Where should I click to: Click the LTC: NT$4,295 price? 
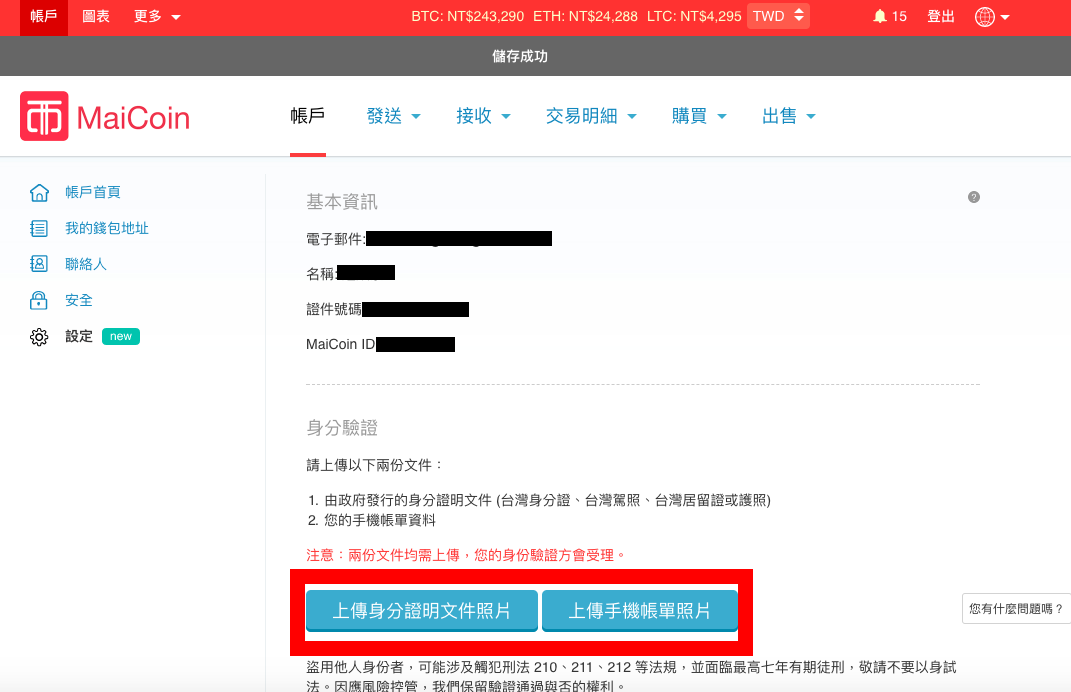click(x=694, y=16)
